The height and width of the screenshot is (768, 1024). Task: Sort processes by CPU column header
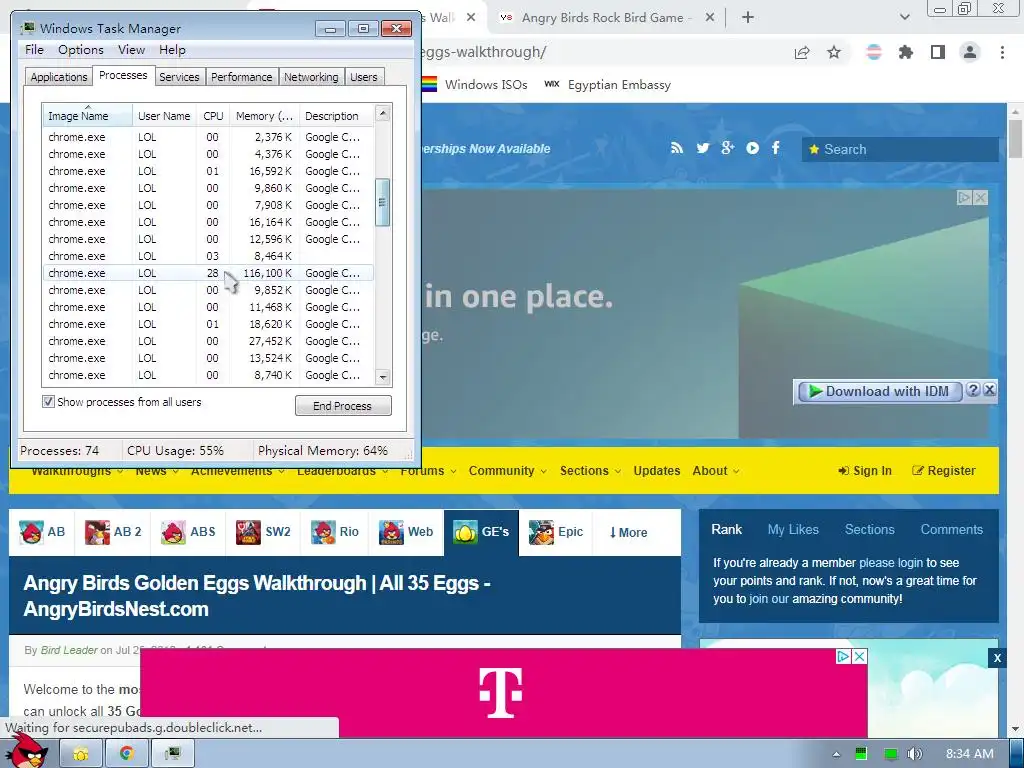click(213, 116)
